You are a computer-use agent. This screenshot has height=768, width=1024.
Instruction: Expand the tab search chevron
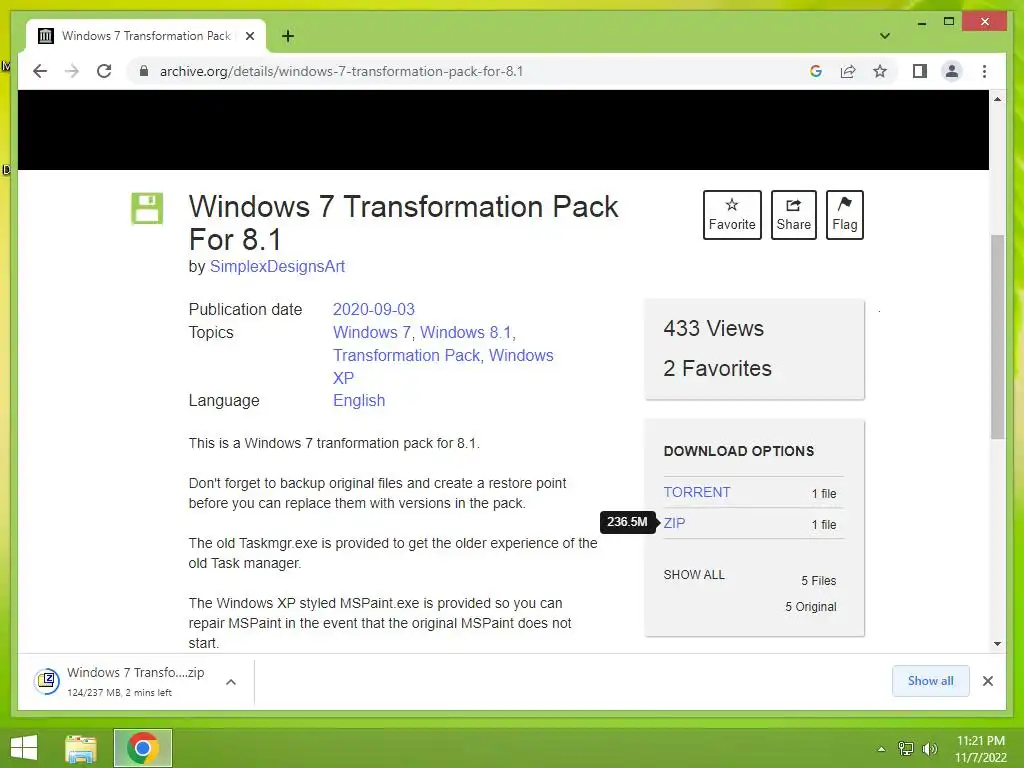[884, 36]
